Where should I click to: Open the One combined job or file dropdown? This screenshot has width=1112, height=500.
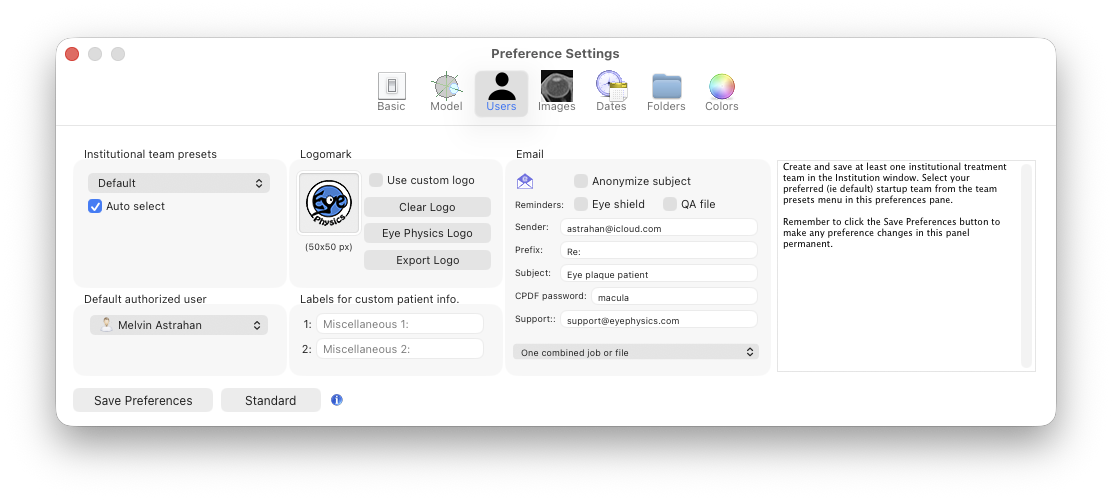tap(636, 352)
